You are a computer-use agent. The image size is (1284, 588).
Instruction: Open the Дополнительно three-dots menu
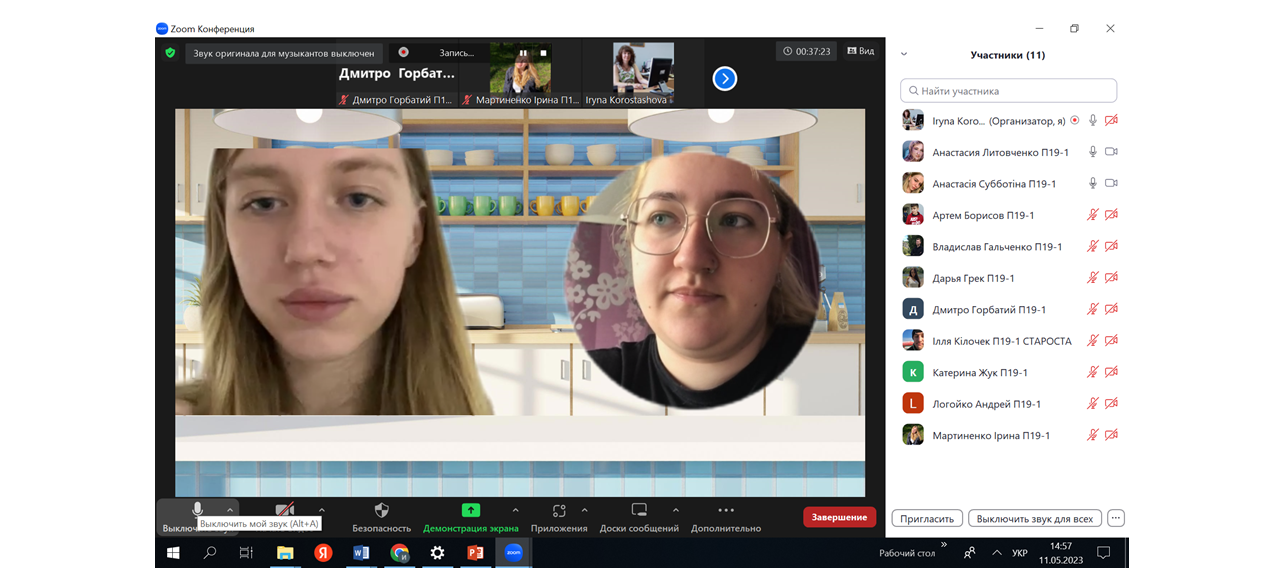tap(726, 510)
